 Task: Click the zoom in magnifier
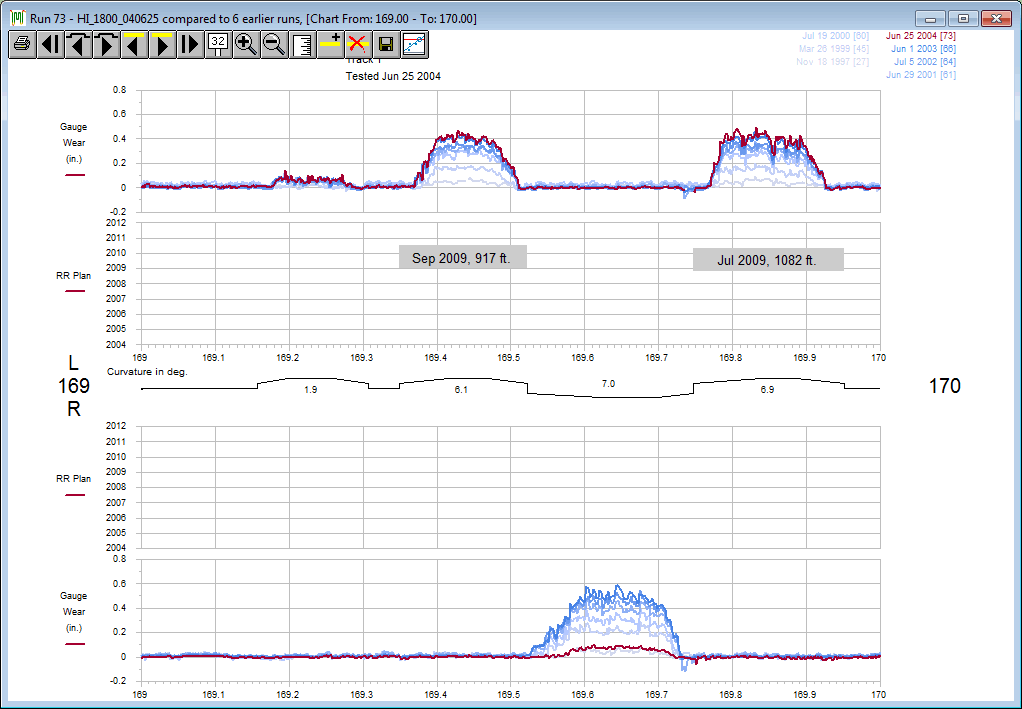point(246,44)
